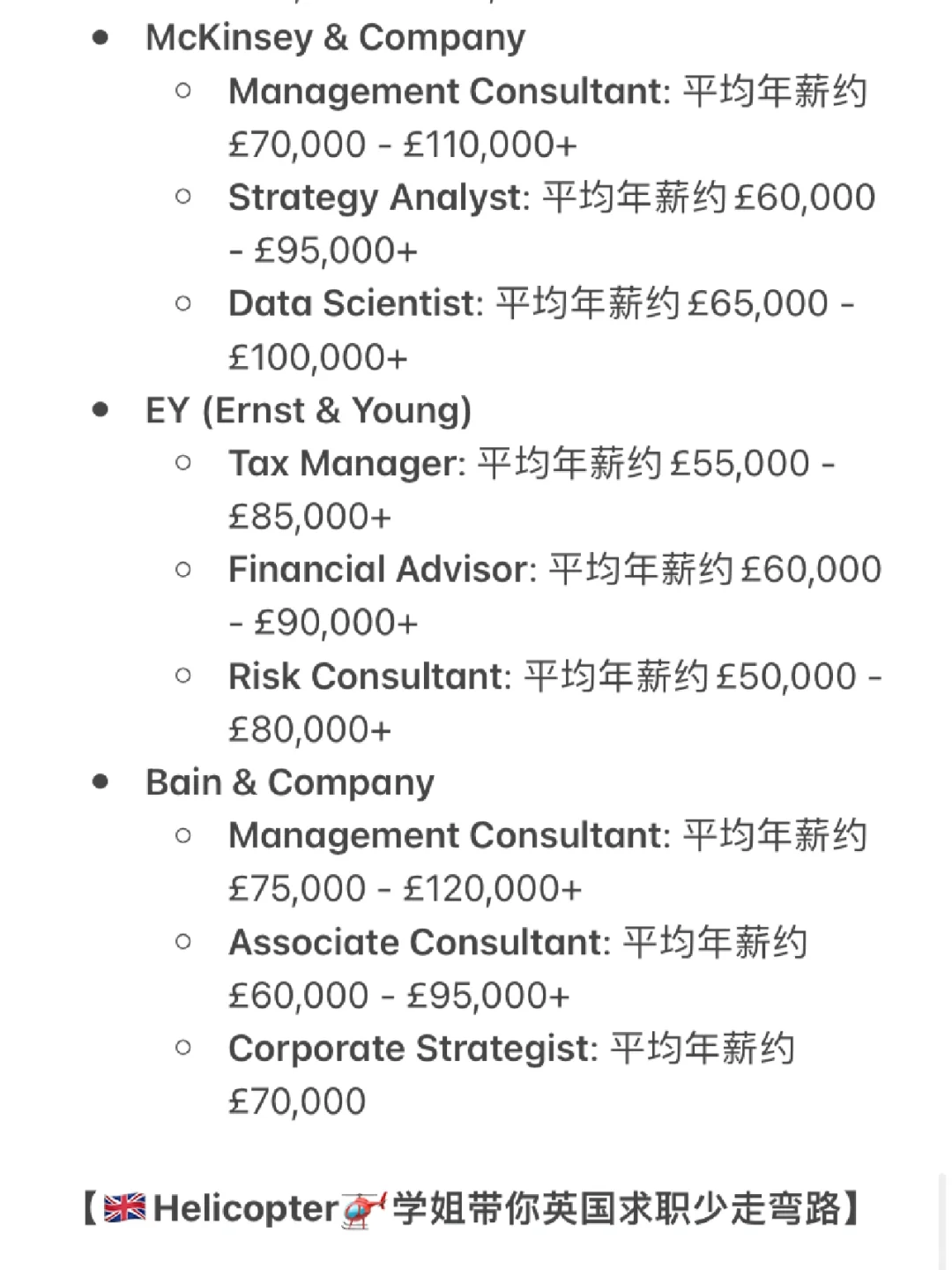
Task: Click the Associate Consultant label
Action: 420,942
